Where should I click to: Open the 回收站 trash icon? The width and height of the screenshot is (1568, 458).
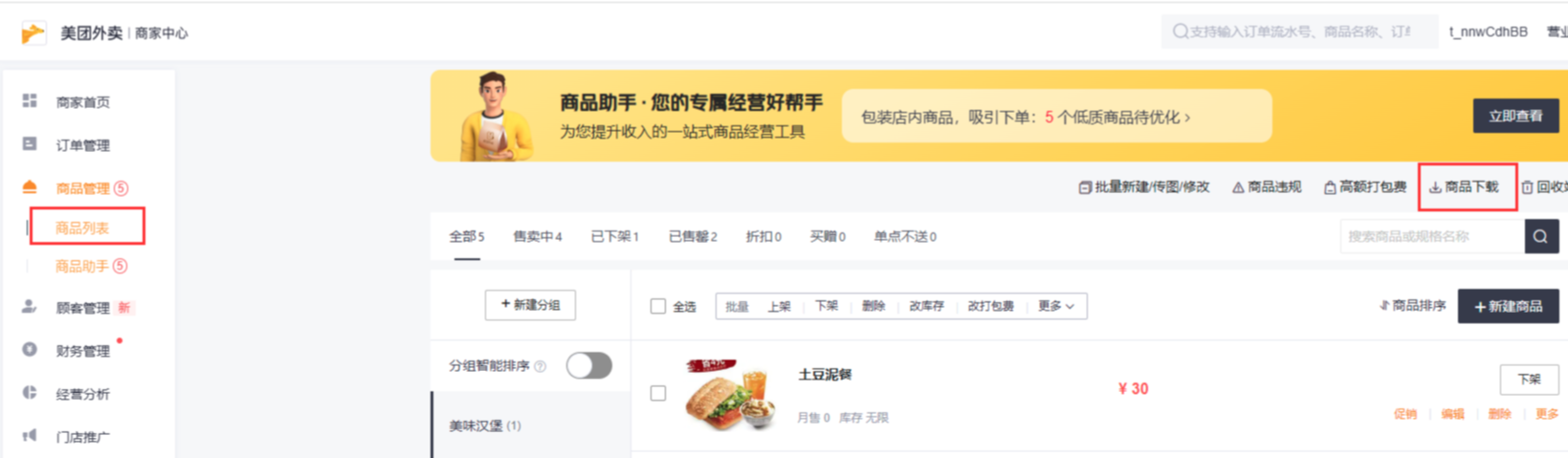pyautogui.click(x=1527, y=187)
